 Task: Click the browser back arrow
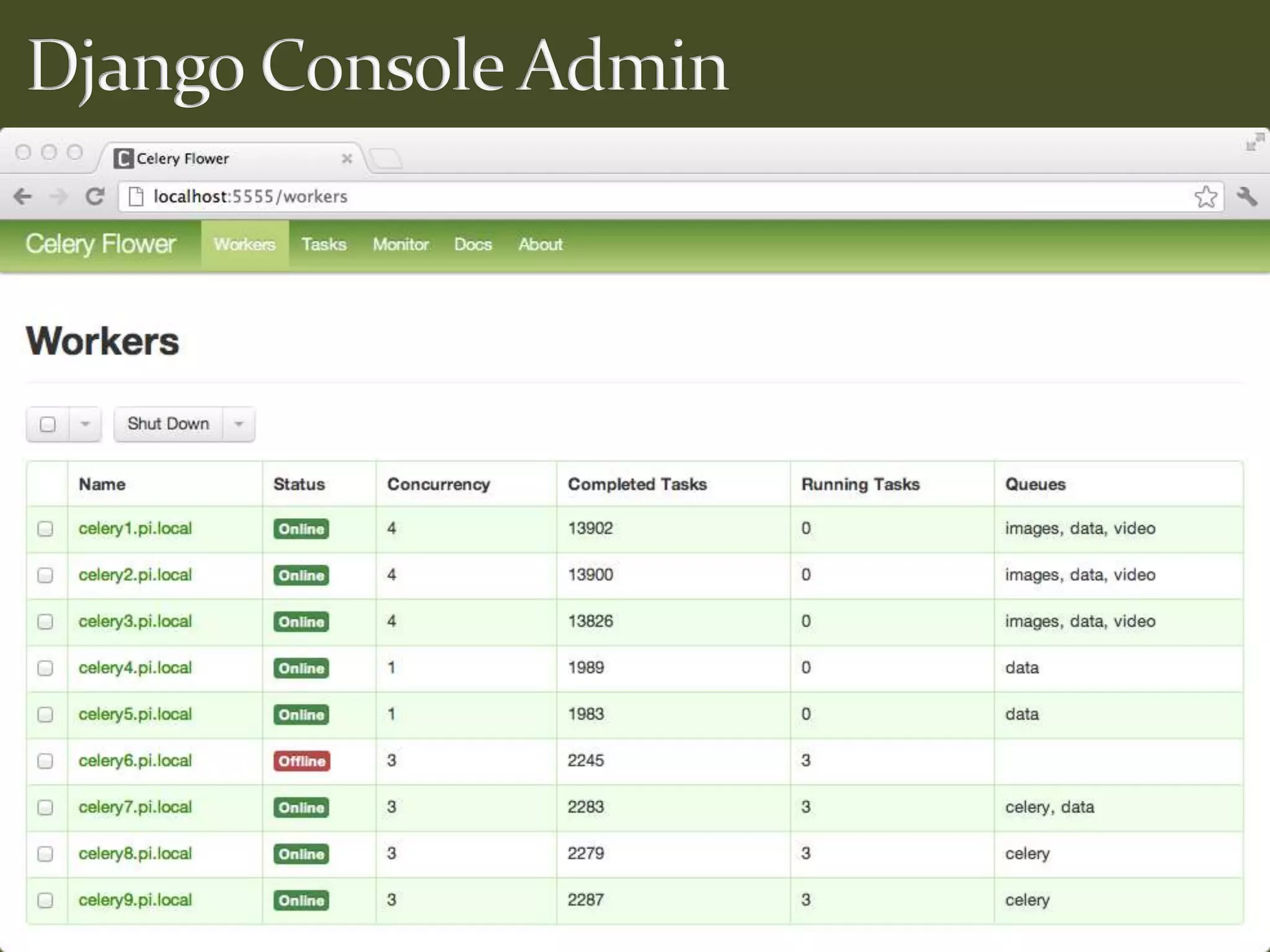[23, 197]
